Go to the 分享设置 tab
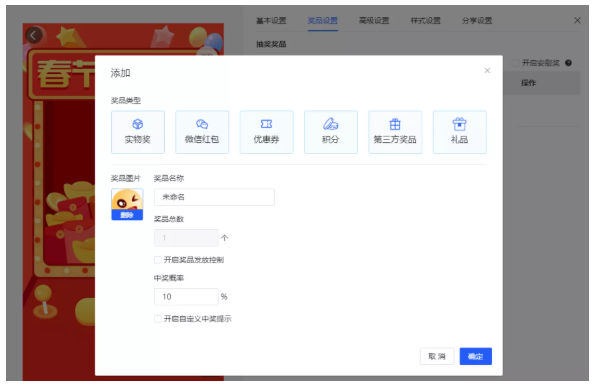The height and width of the screenshot is (386, 594). point(477,21)
